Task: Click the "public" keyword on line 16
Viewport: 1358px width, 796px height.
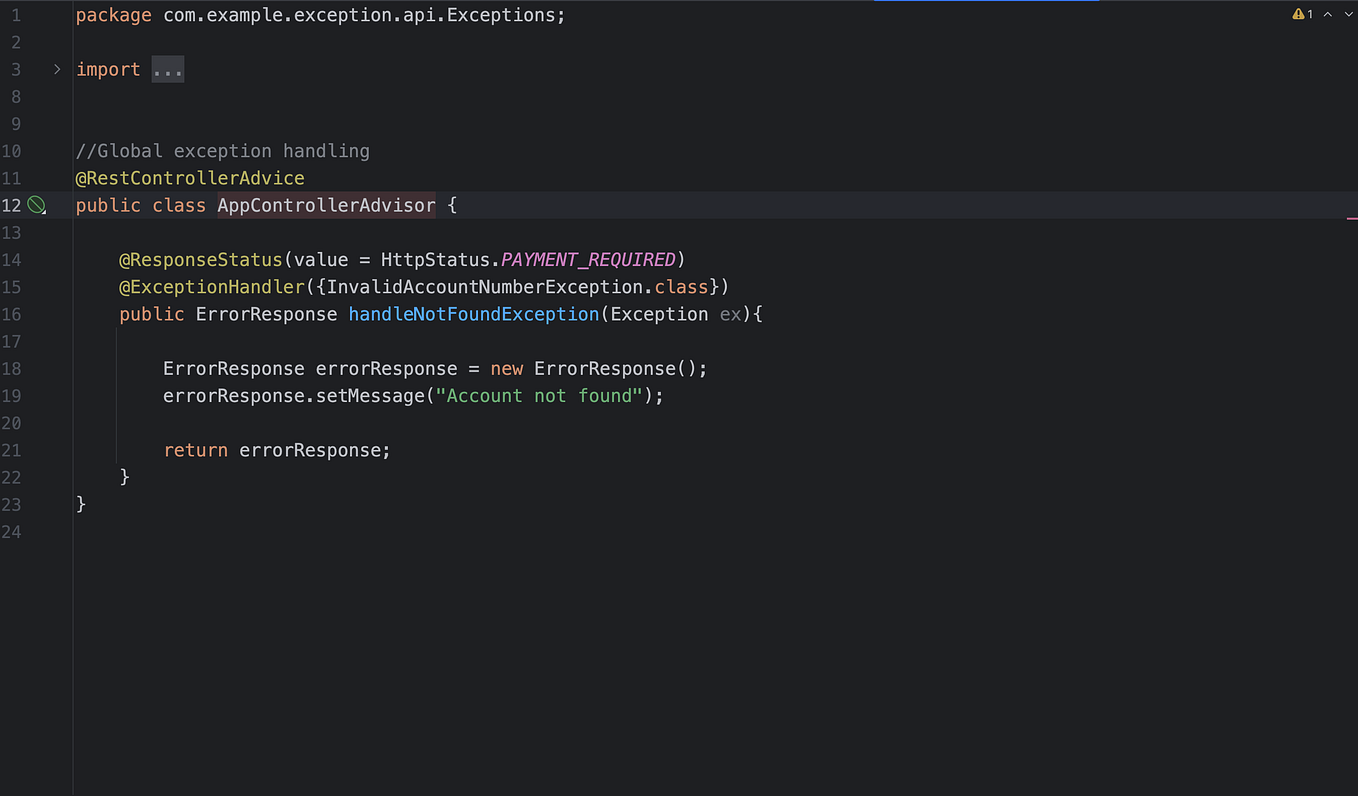Action: [152, 314]
